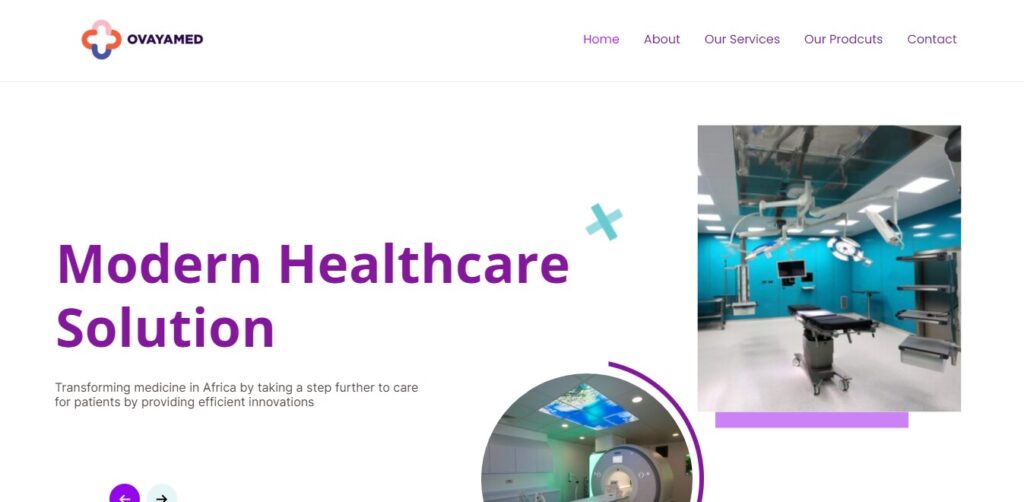1024x502 pixels.
Task: Click the sky ceiling panel in the MRI photo
Action: tap(588, 406)
